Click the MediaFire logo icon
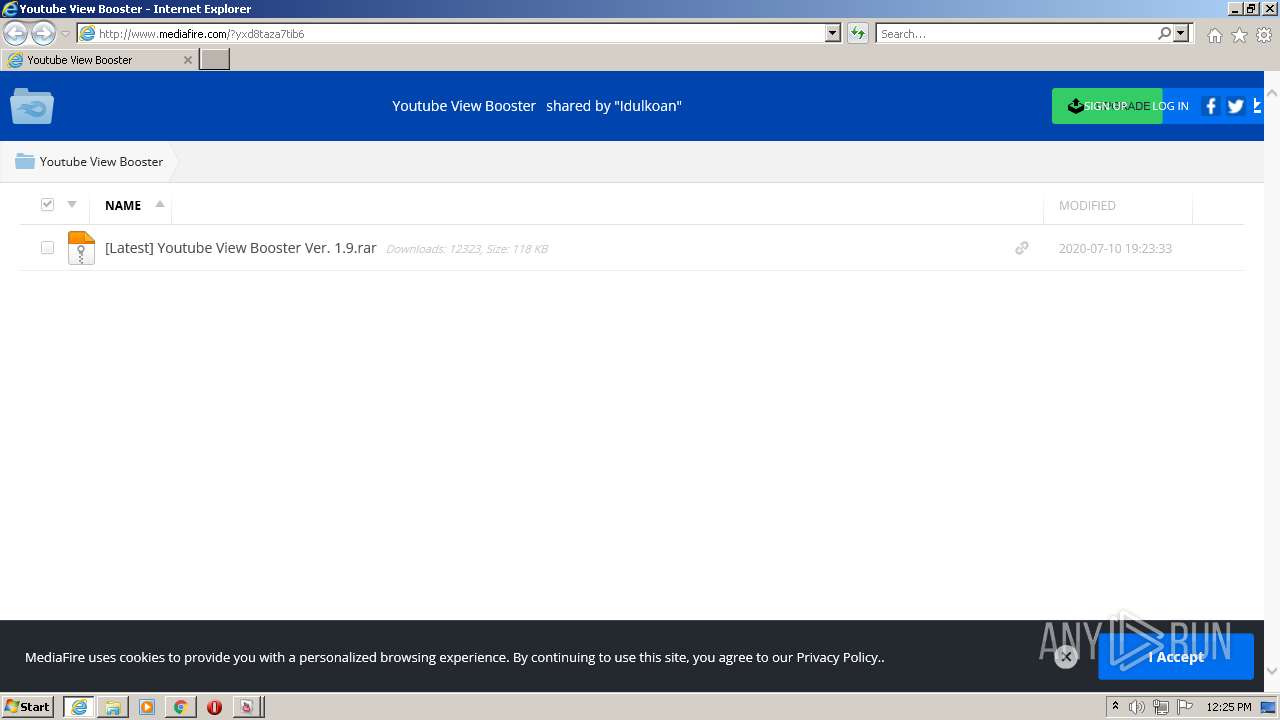This screenshot has width=1280, height=720. (x=32, y=106)
